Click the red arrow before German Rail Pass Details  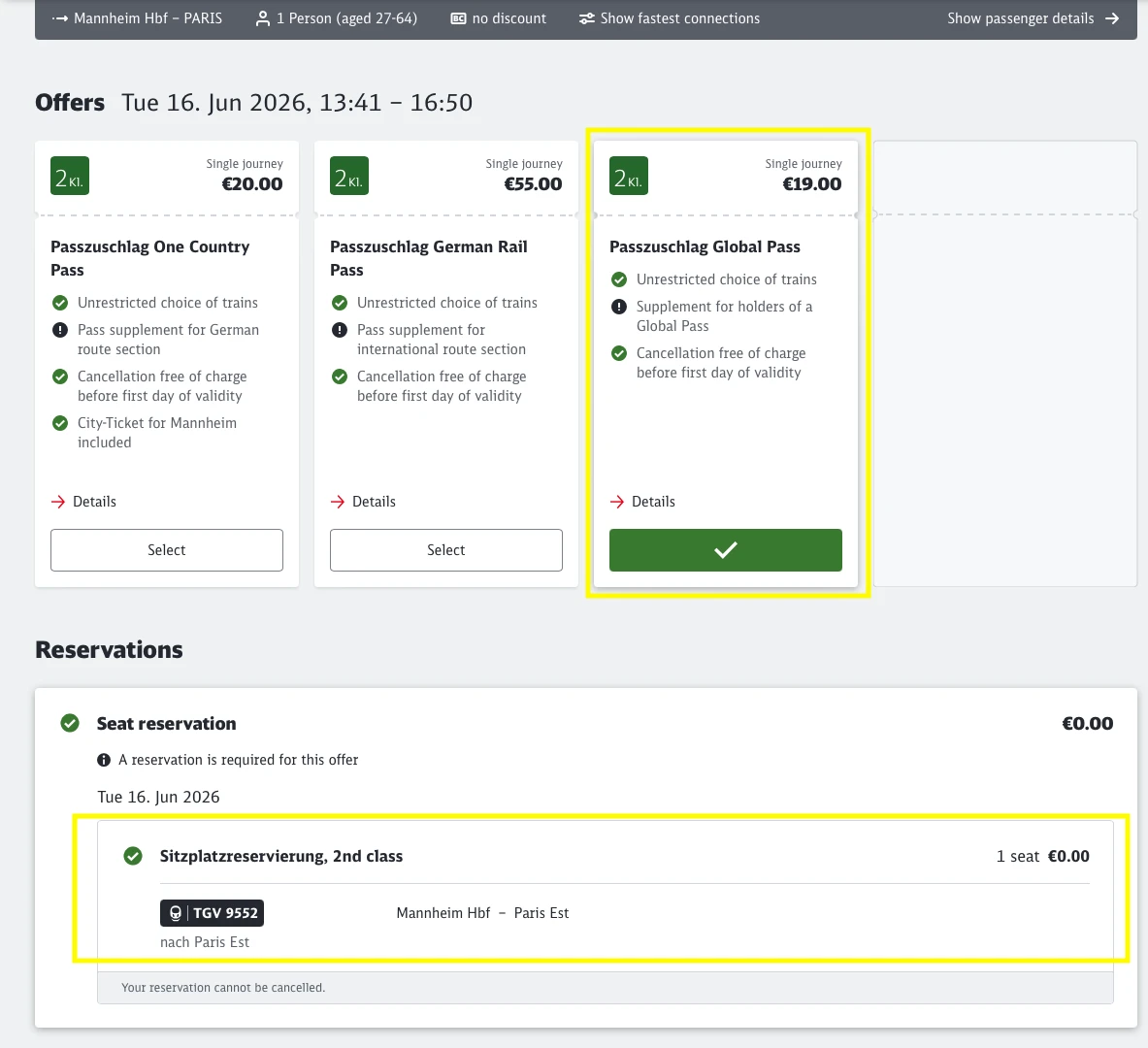click(x=338, y=502)
